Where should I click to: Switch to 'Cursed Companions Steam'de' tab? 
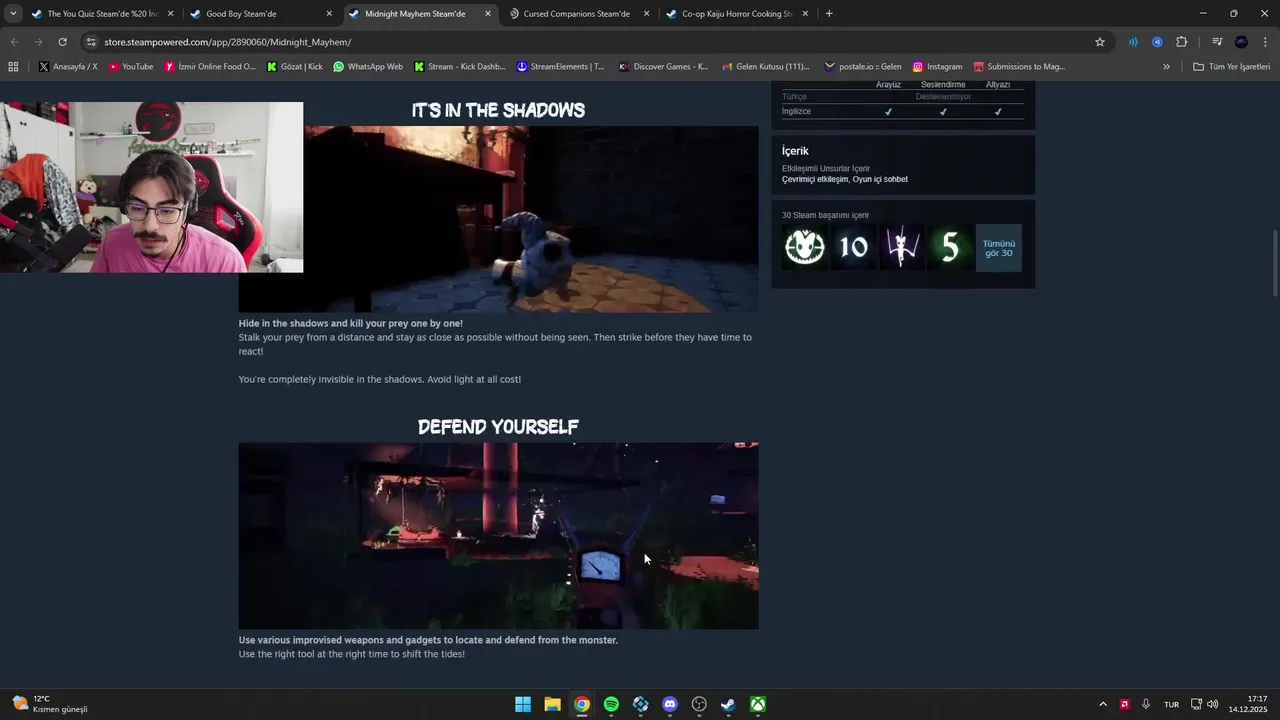coord(578,14)
